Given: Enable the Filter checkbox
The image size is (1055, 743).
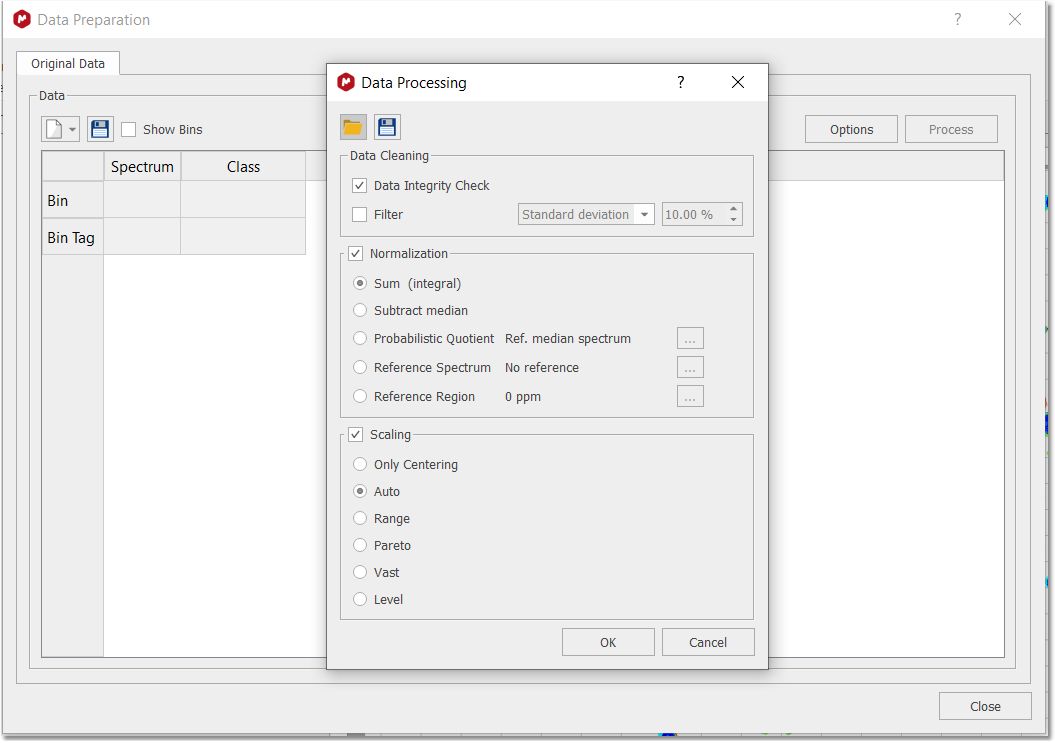Looking at the screenshot, I should tap(360, 215).
